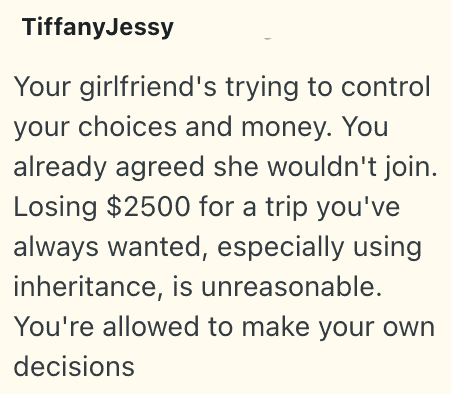Screen dimensions: 451x394
Task: Open the TiffanyJessy user profile
Action: click(98, 27)
